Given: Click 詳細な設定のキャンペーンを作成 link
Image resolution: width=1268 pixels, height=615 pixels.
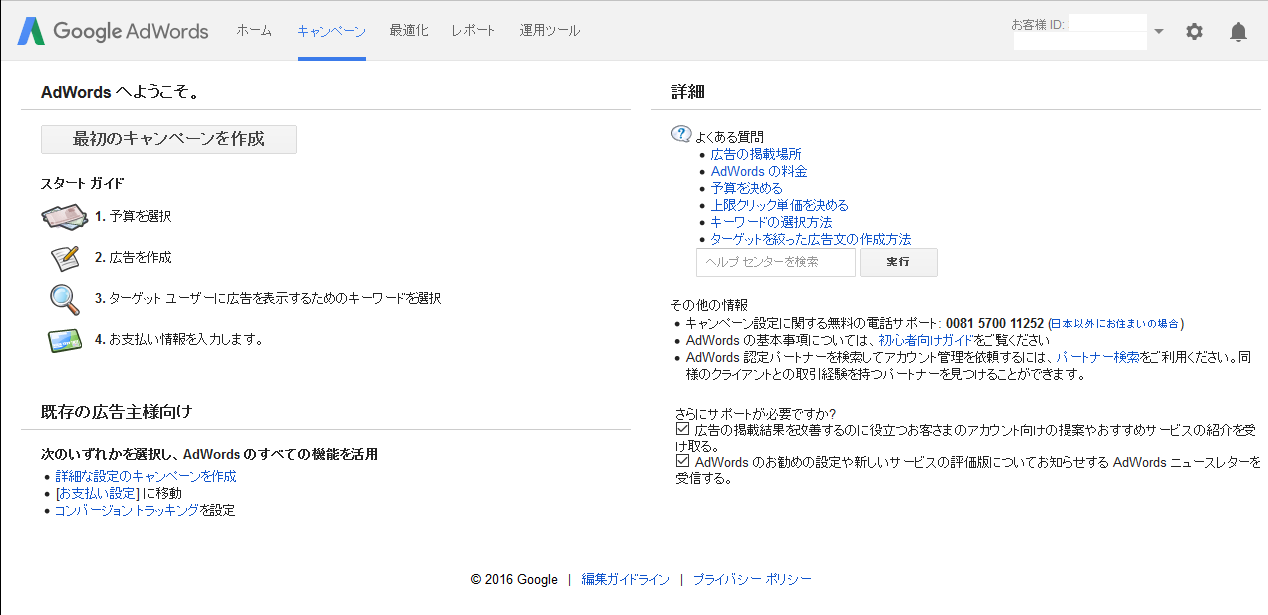Looking at the screenshot, I should 146,476.
